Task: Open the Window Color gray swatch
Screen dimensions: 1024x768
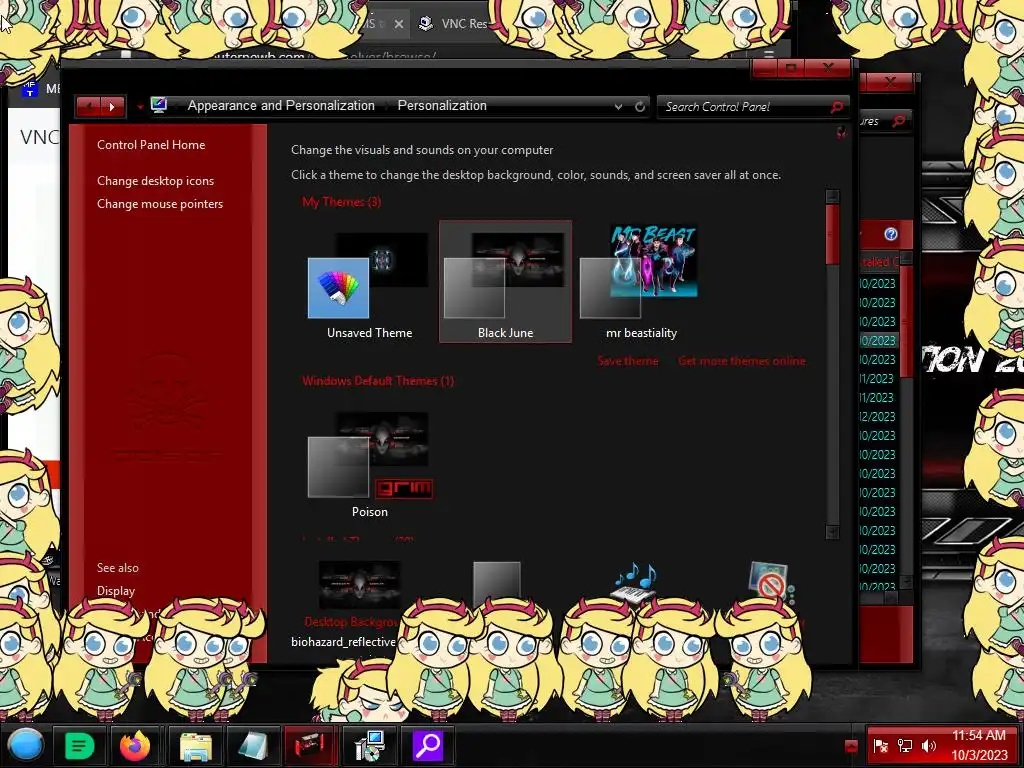Action: point(496,581)
